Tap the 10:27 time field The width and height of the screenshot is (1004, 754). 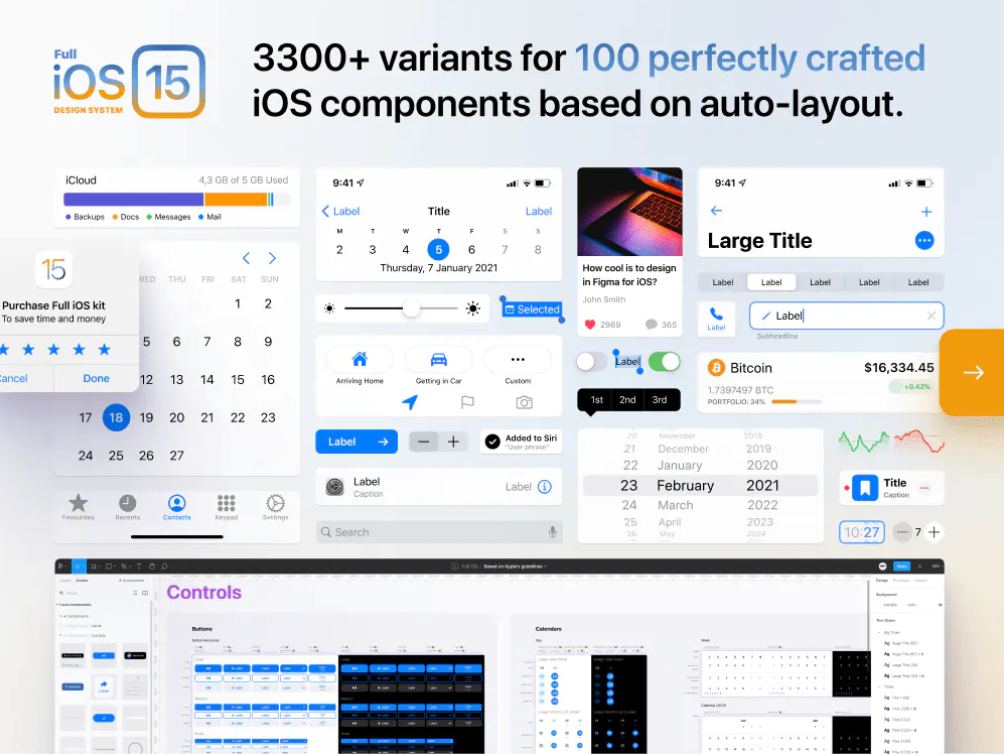(862, 532)
